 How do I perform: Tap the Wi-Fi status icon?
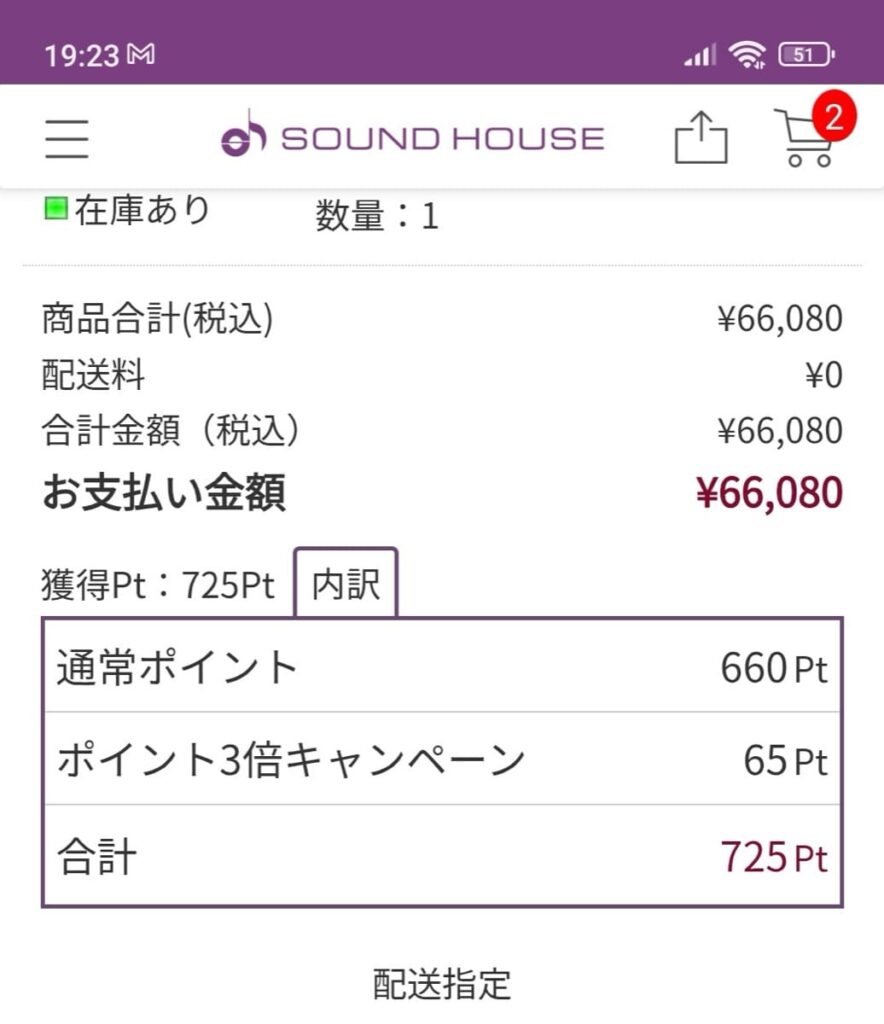click(x=747, y=54)
